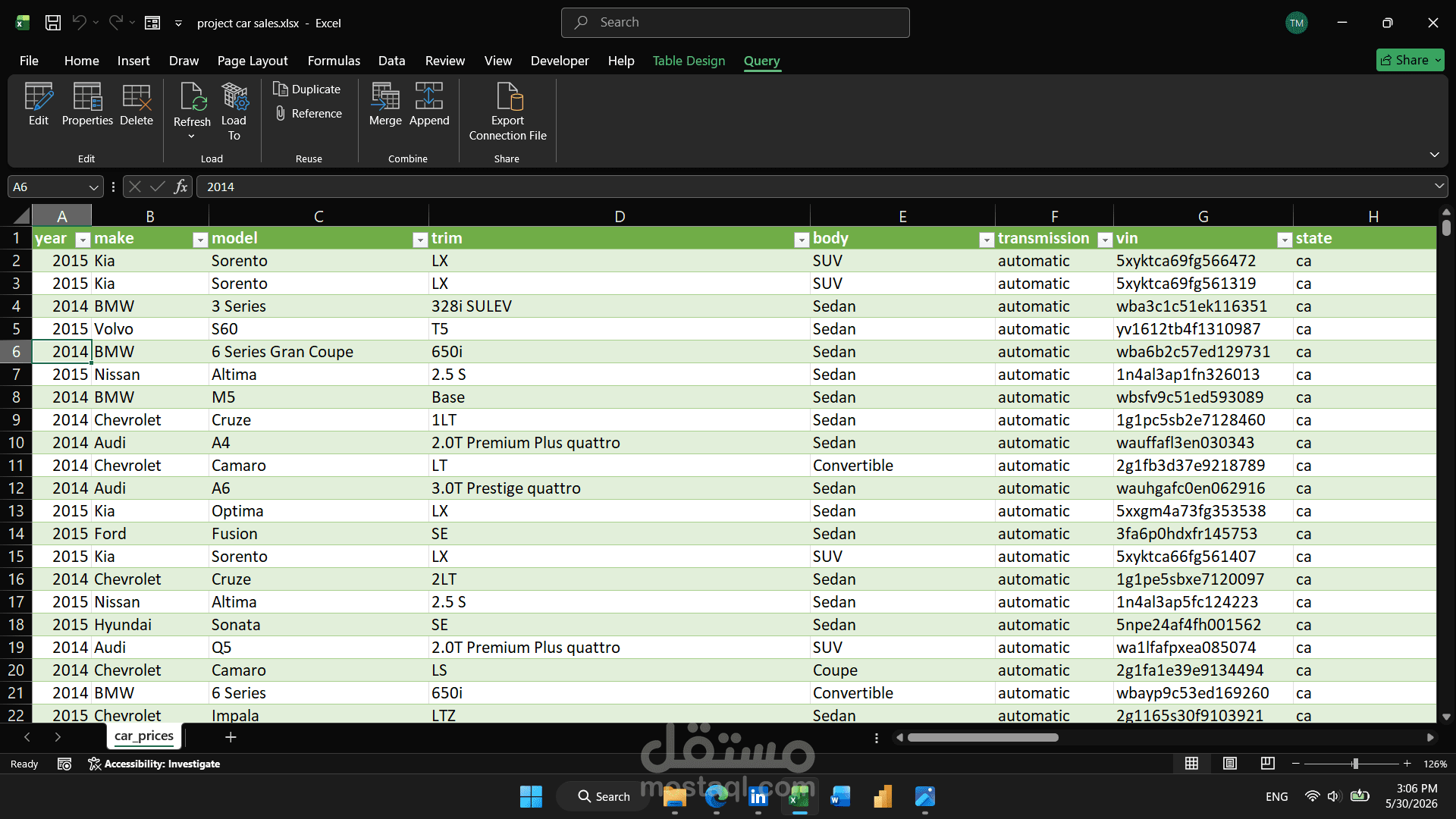Click Export Connection File
1456x819 pixels.
(x=507, y=111)
